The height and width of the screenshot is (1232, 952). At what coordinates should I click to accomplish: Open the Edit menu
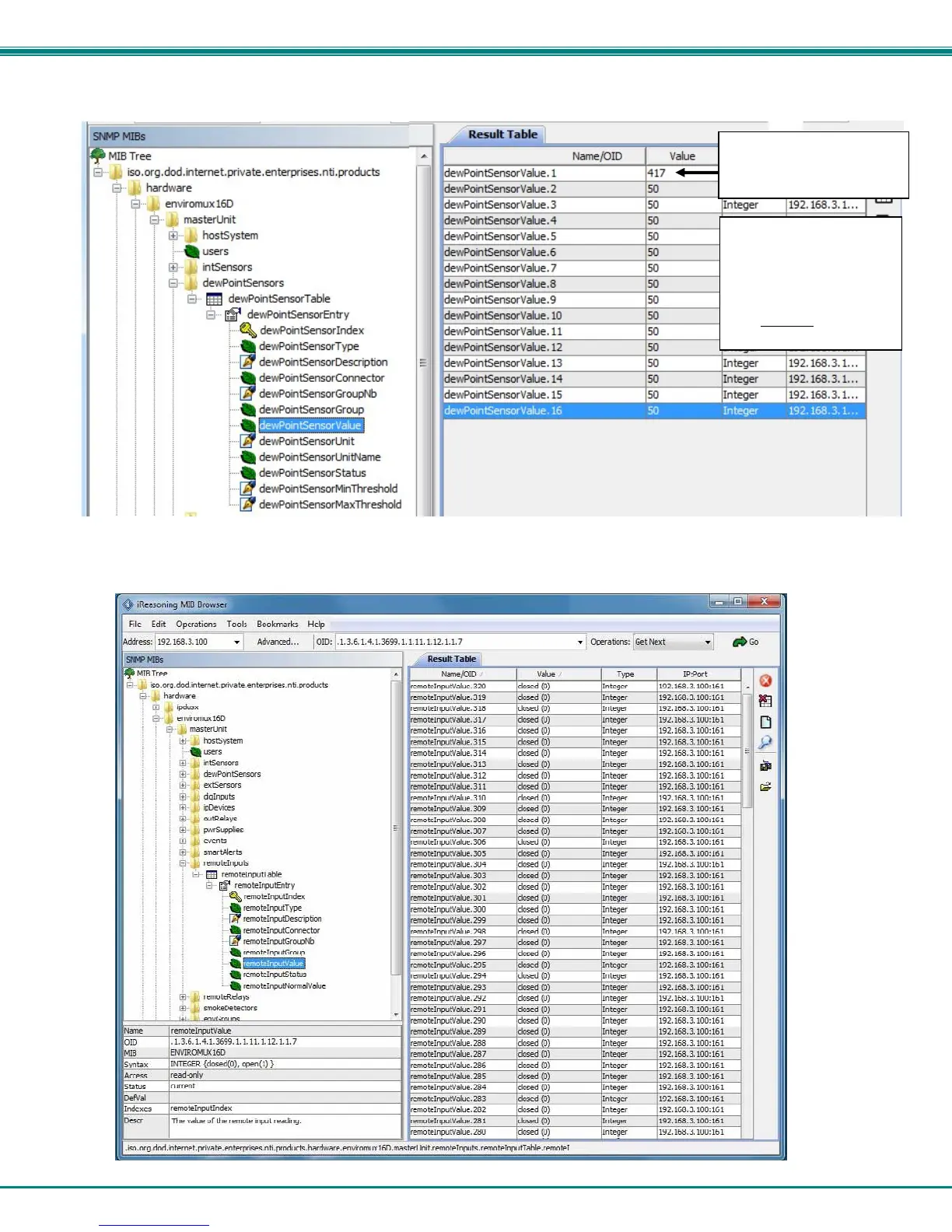pos(159,624)
